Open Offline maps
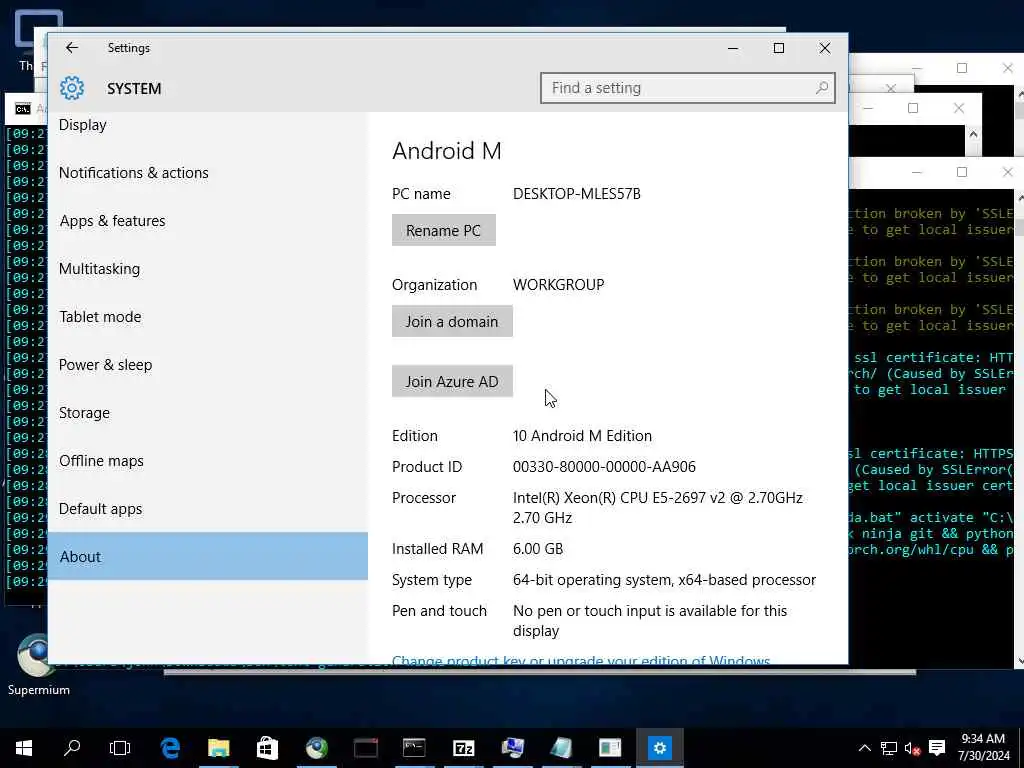This screenshot has height=768, width=1024. tap(101, 460)
